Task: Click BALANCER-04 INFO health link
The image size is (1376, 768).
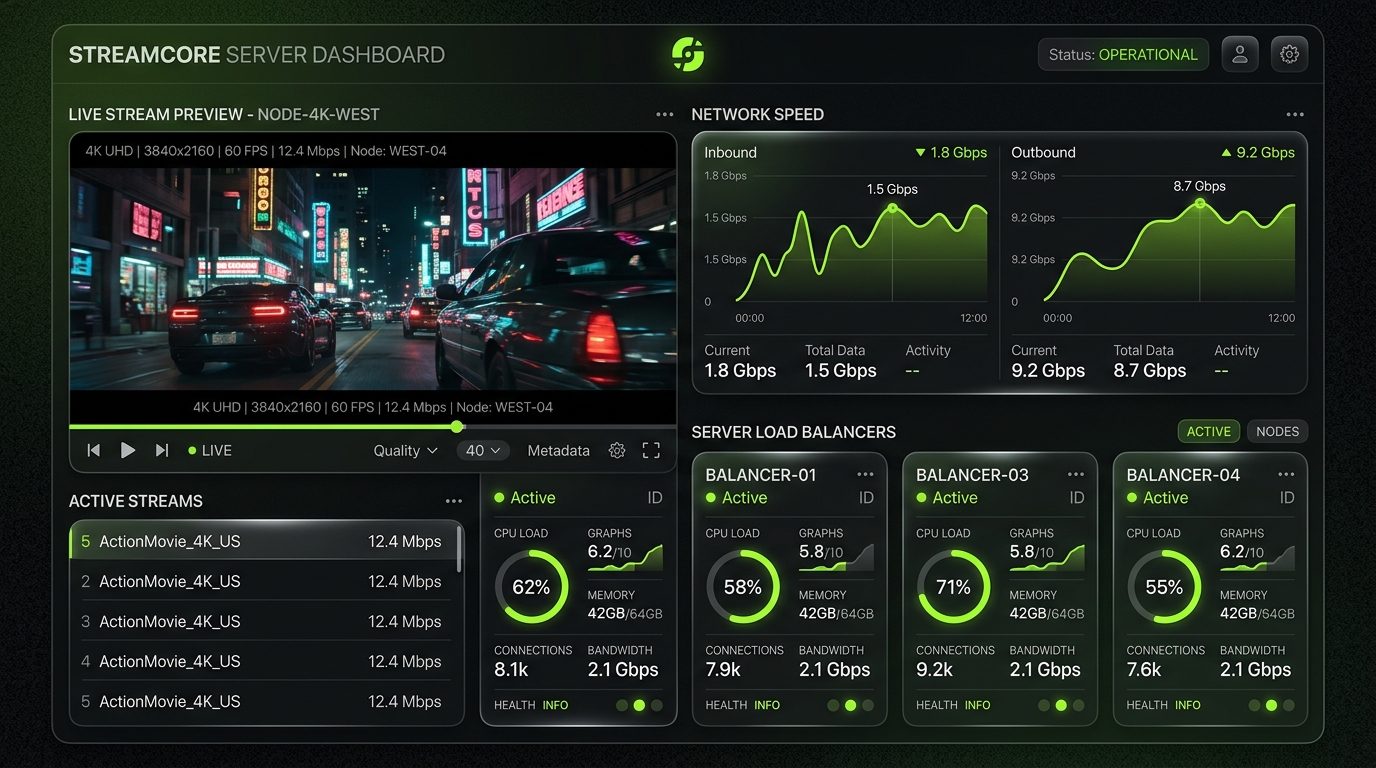Action: pyautogui.click(x=1188, y=705)
